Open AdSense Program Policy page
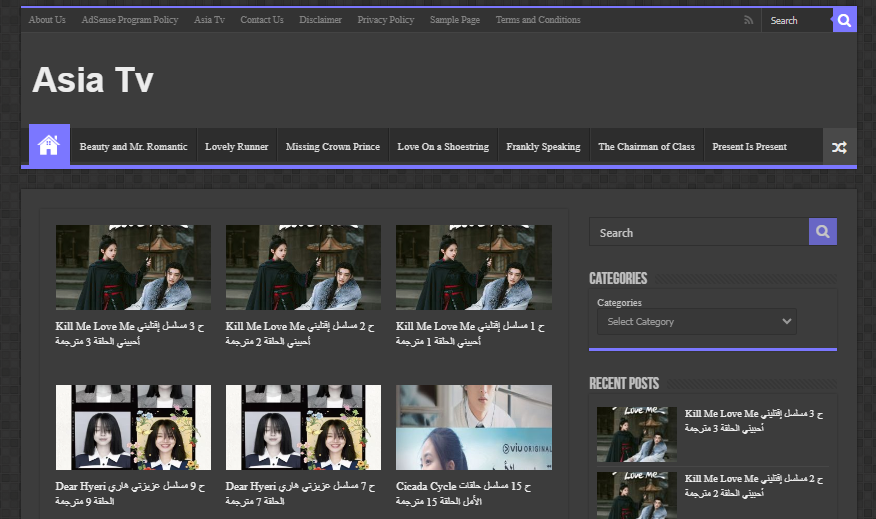Screen dimensions: 876x519 point(130,20)
